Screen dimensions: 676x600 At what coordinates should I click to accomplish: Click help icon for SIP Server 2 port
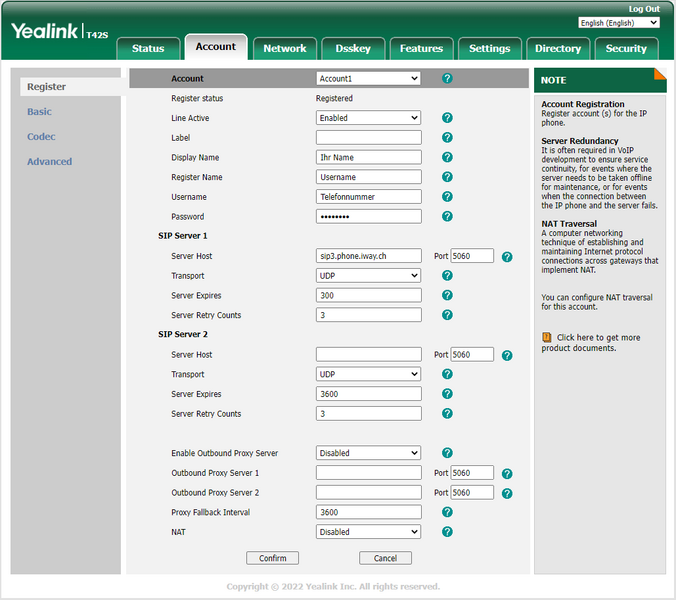pyautogui.click(x=507, y=356)
